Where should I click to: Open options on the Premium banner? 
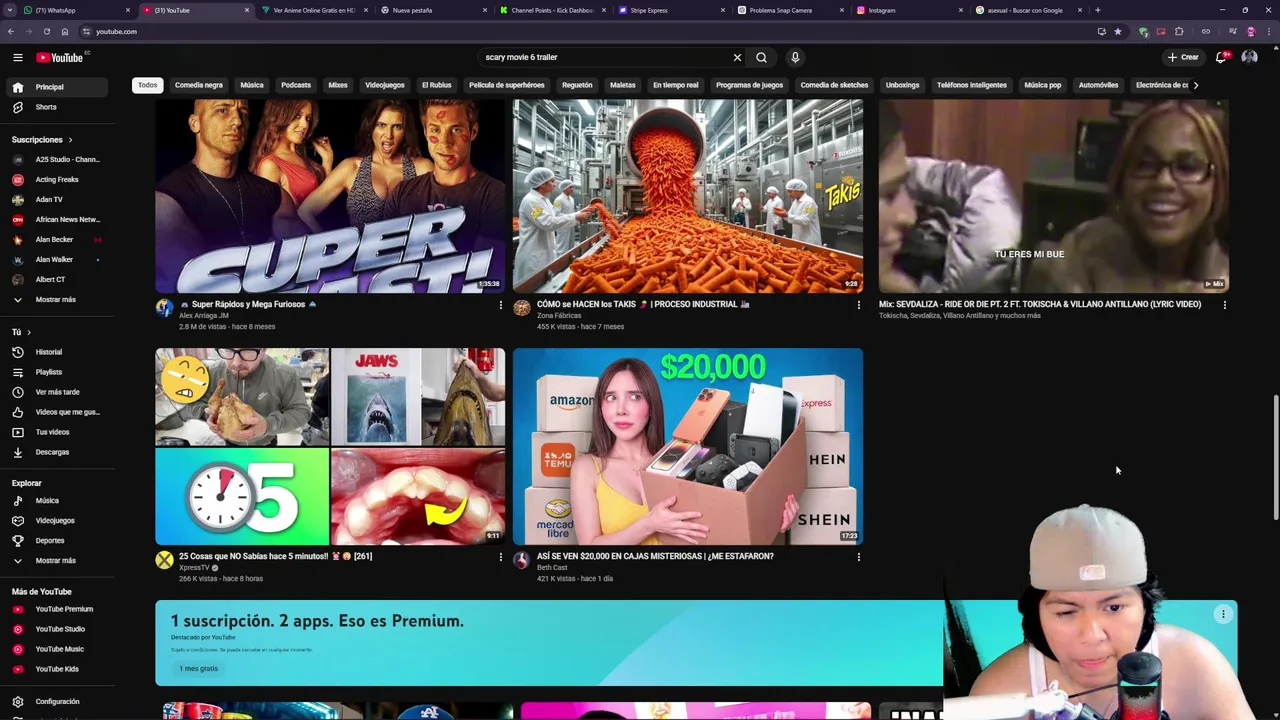pos(1223,615)
